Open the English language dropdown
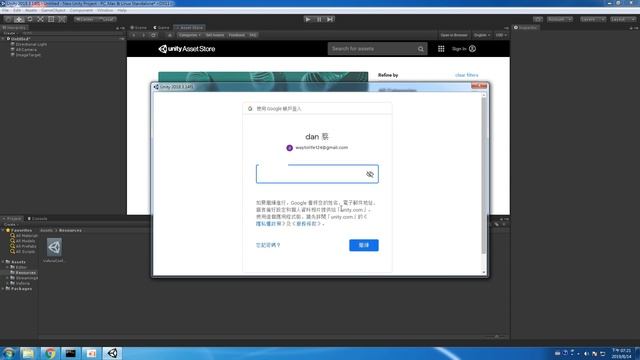Screen dimensions: 640x360 tap(482, 35)
